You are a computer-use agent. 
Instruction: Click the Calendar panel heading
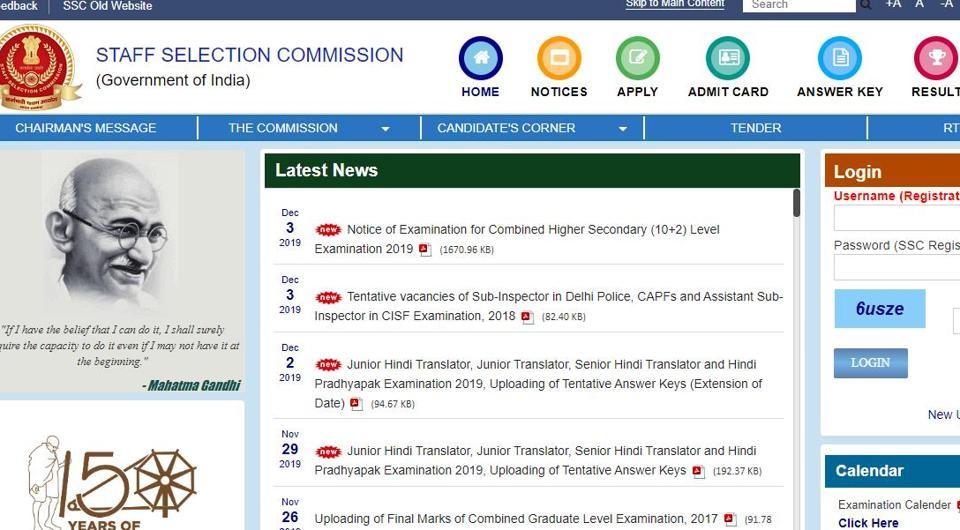[869, 471]
